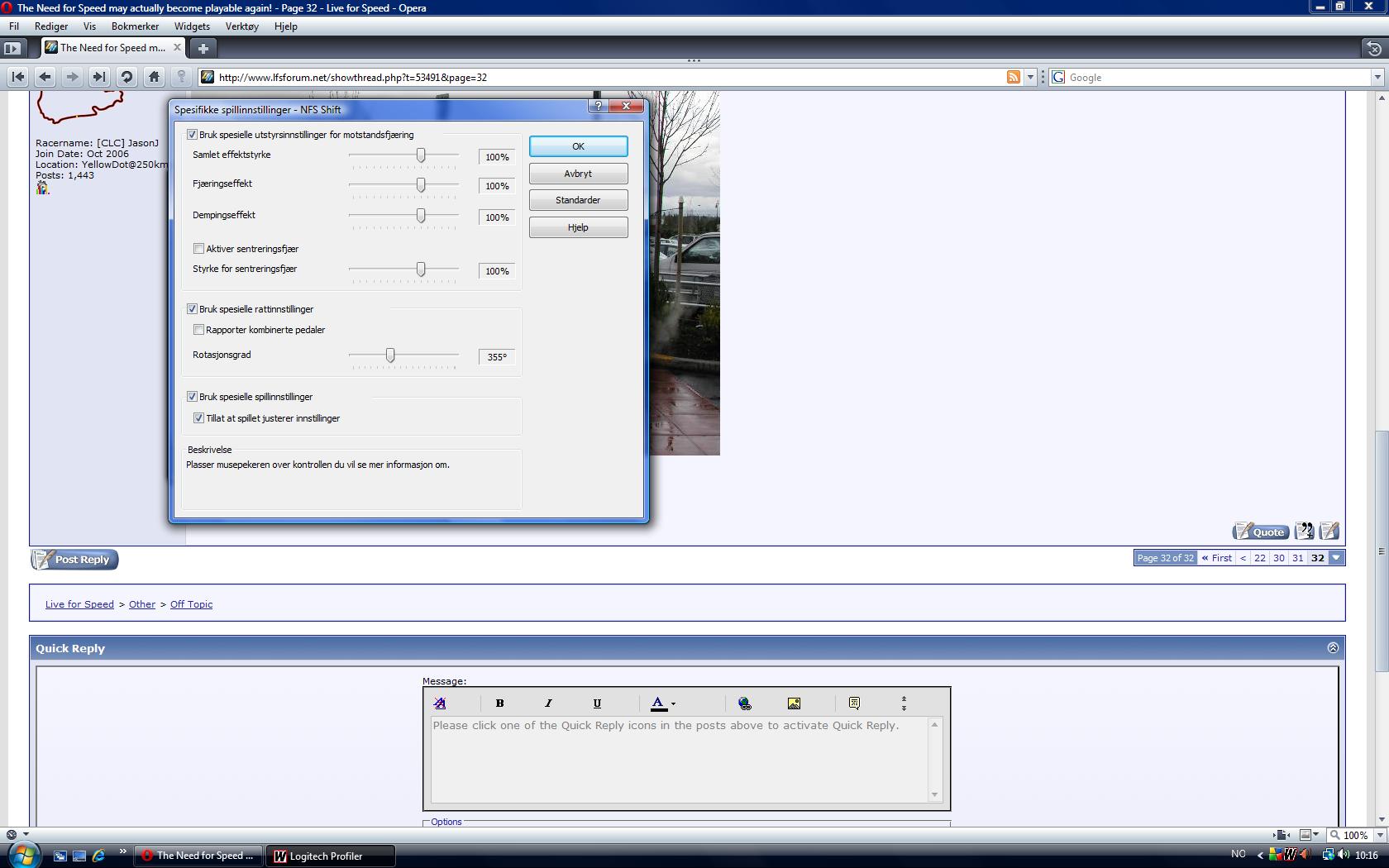Click OK in NFS Shift settings dialog
The image size is (1389, 868).
(578, 146)
